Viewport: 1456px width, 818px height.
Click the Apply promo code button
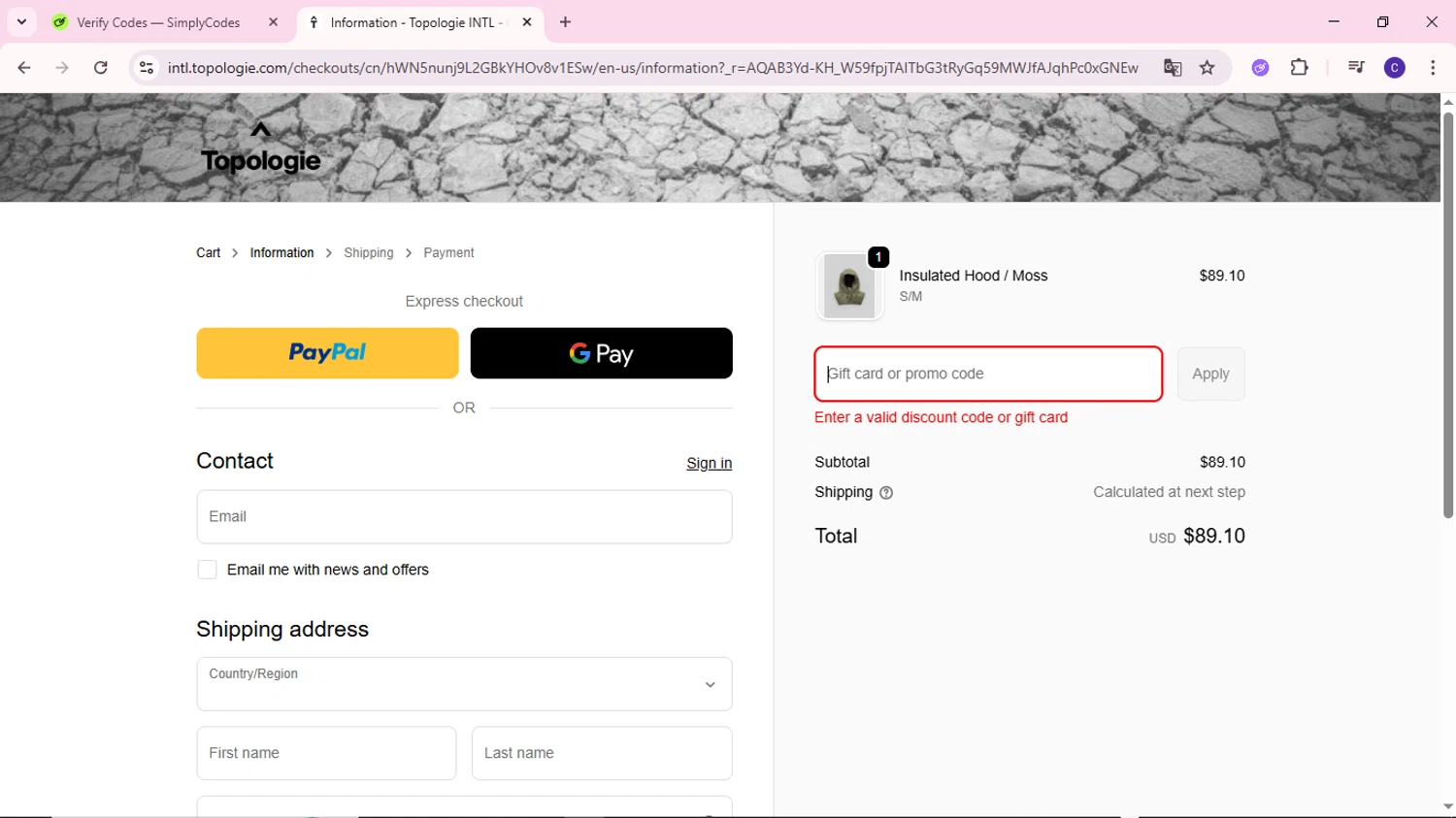point(1210,374)
